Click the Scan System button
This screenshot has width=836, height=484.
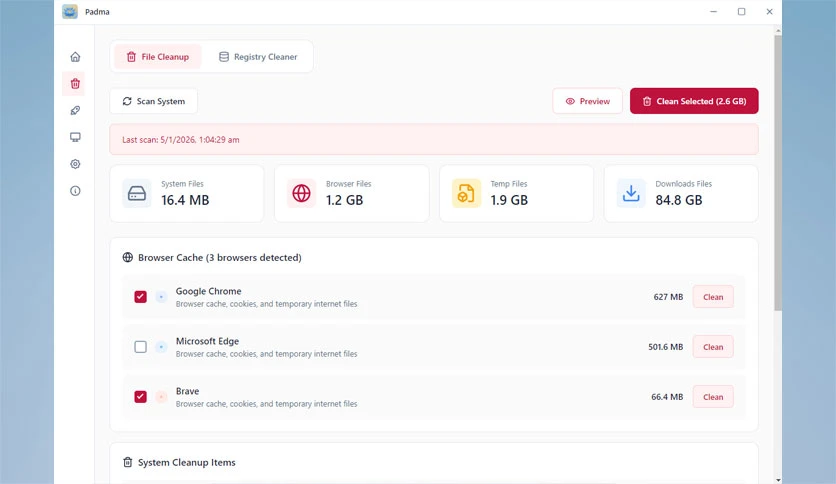pyautogui.click(x=154, y=101)
